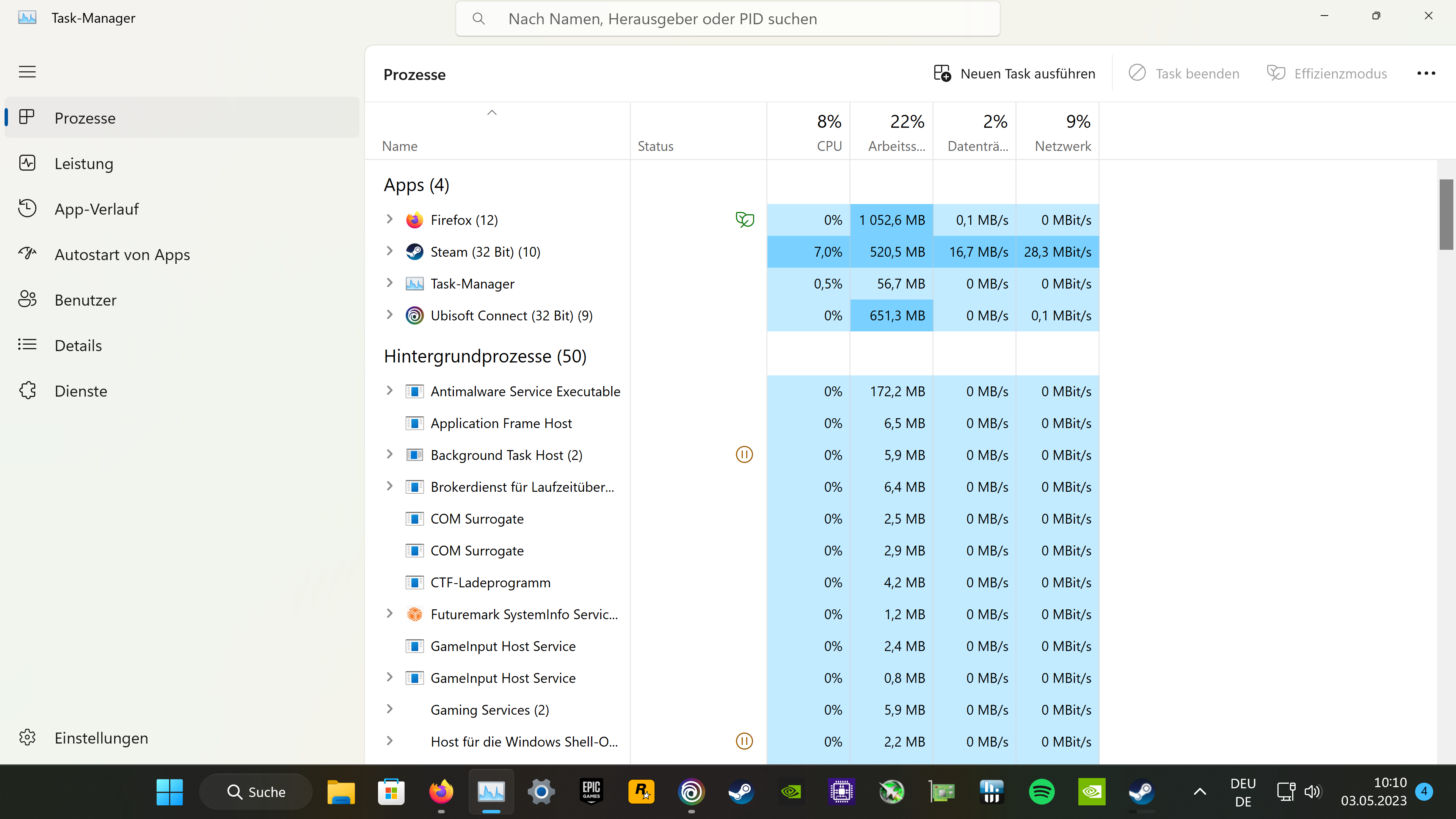Viewport: 1456px width, 819px height.
Task: Open Einstellungen with the gear icon
Action: tap(27, 737)
